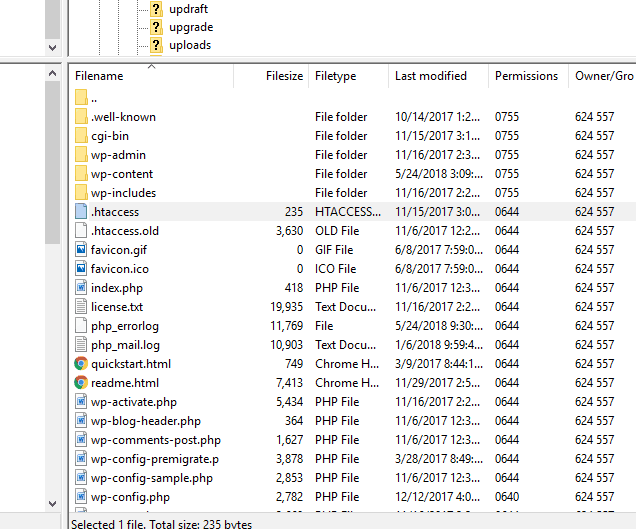
Task: Click the 5/24/2018 3:09 date of wp-content
Action: (x=439, y=174)
